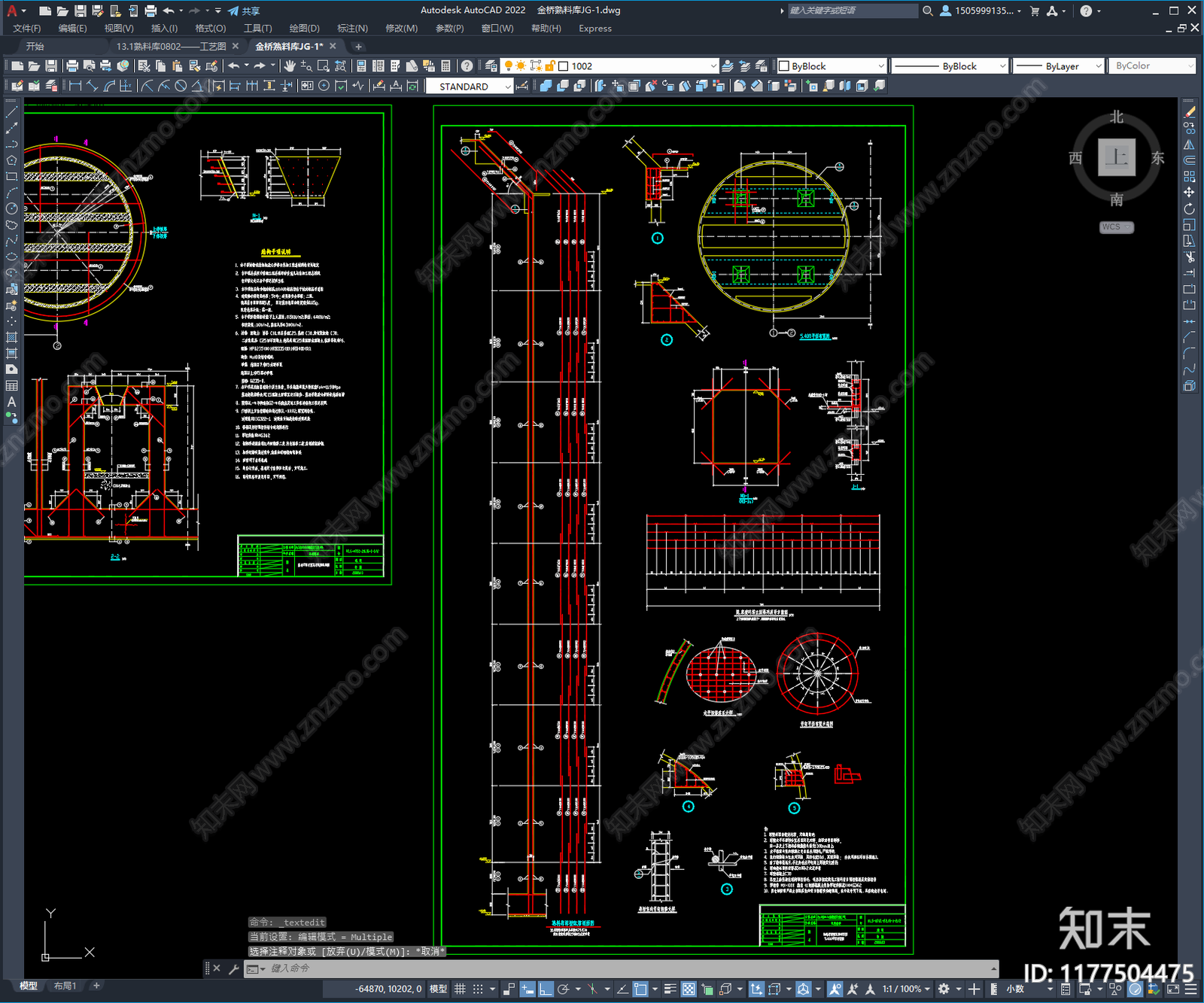This screenshot has width=1204, height=1003.
Task: Click the new drawing tab plus button
Action: pos(358,47)
